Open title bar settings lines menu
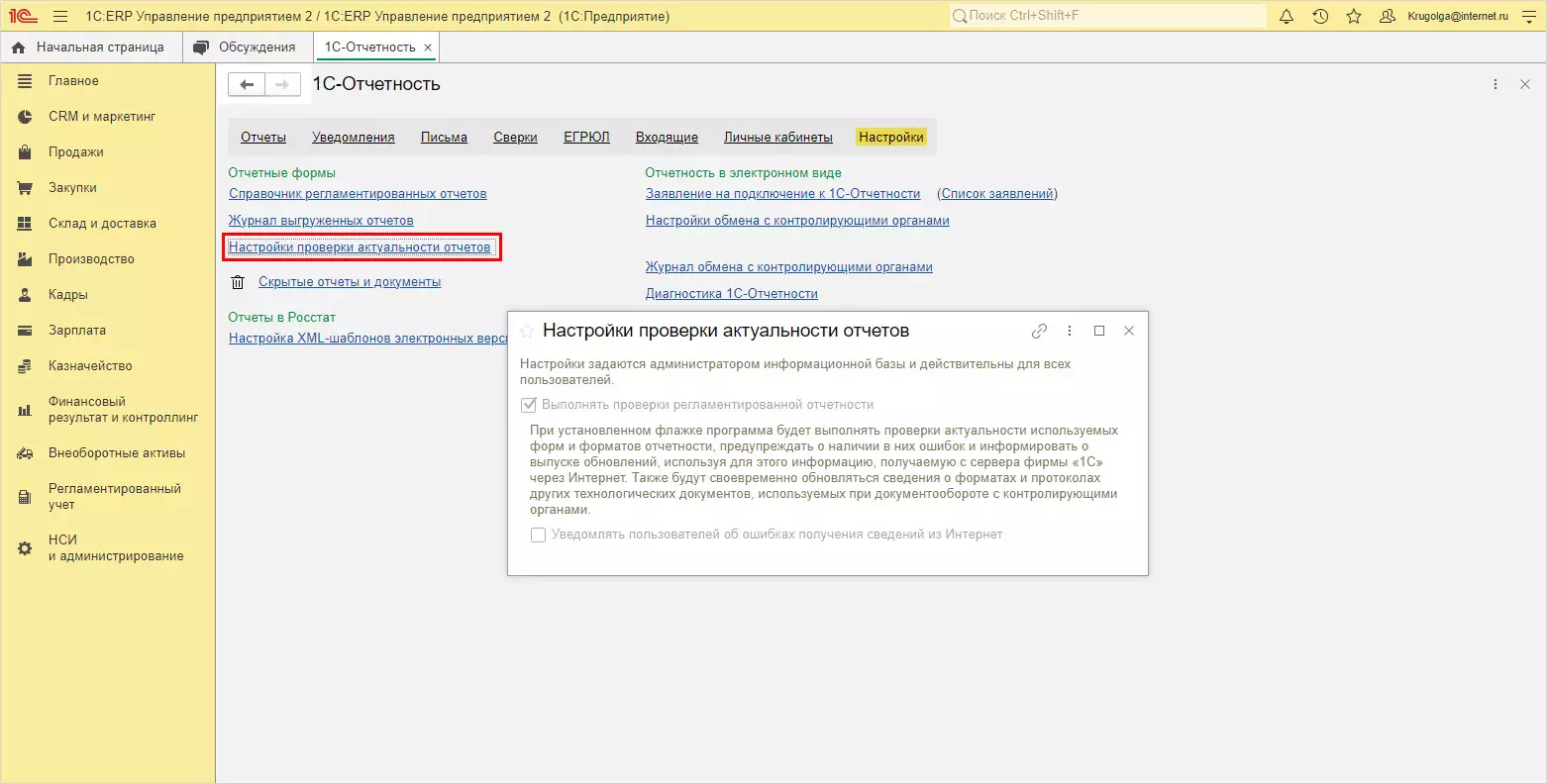The height and width of the screenshot is (784, 1547). click(1529, 16)
